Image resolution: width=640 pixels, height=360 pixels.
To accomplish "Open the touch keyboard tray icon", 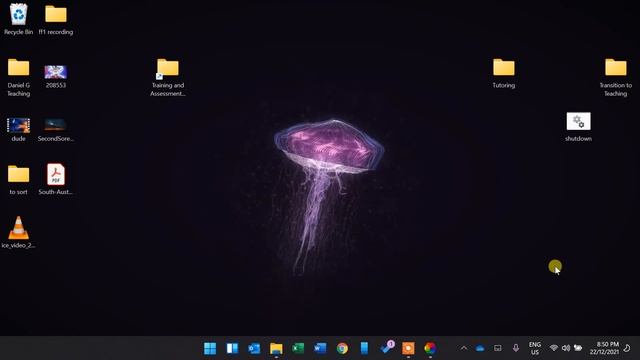I will pos(498,348).
